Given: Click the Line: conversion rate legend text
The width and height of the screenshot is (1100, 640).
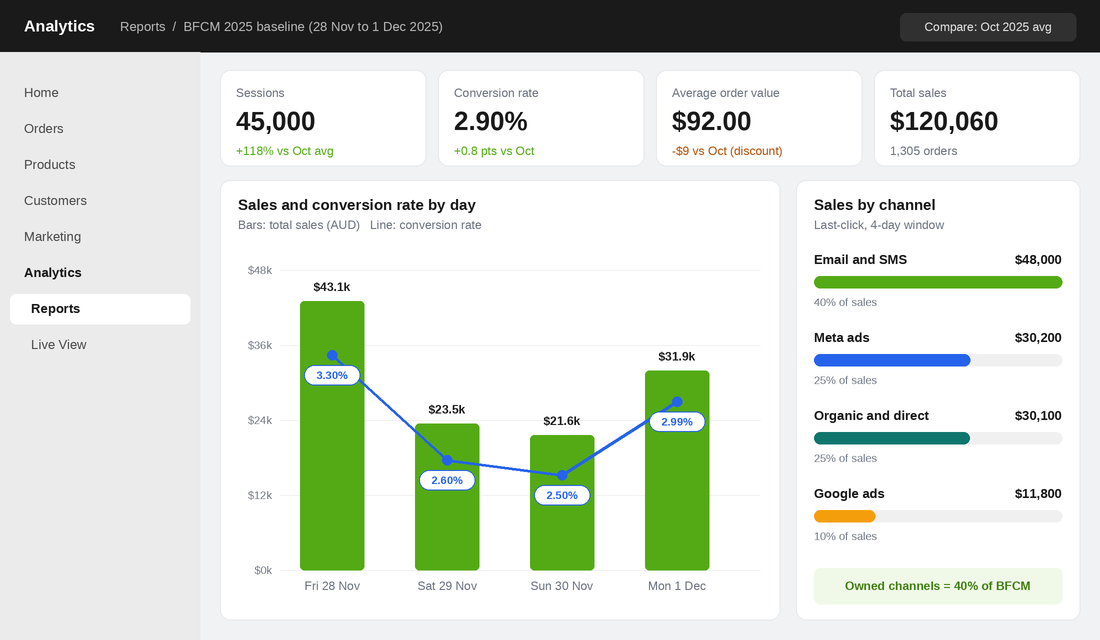Looking at the screenshot, I should coord(426,225).
